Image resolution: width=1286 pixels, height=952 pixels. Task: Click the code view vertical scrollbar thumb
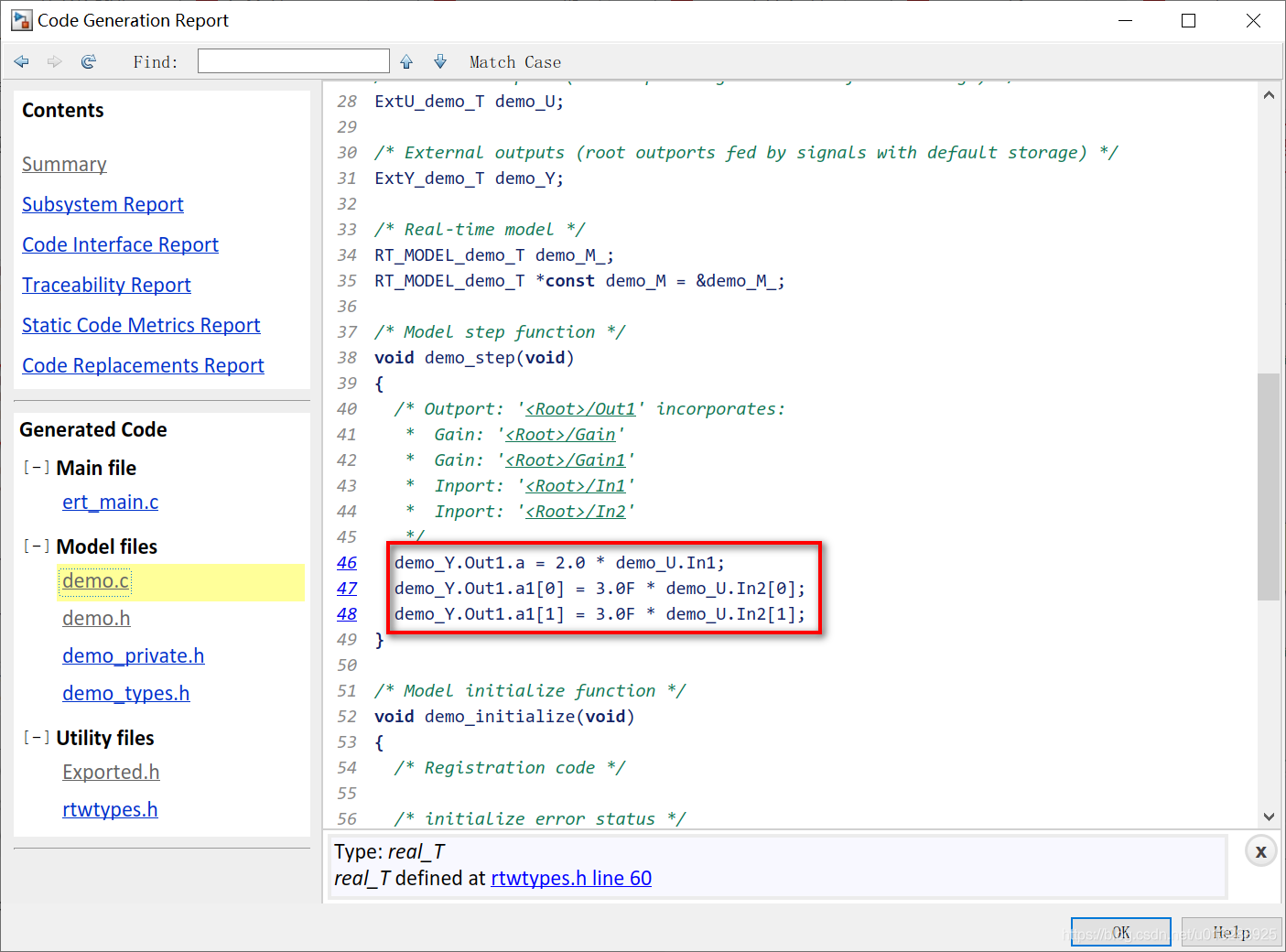(x=1269, y=487)
